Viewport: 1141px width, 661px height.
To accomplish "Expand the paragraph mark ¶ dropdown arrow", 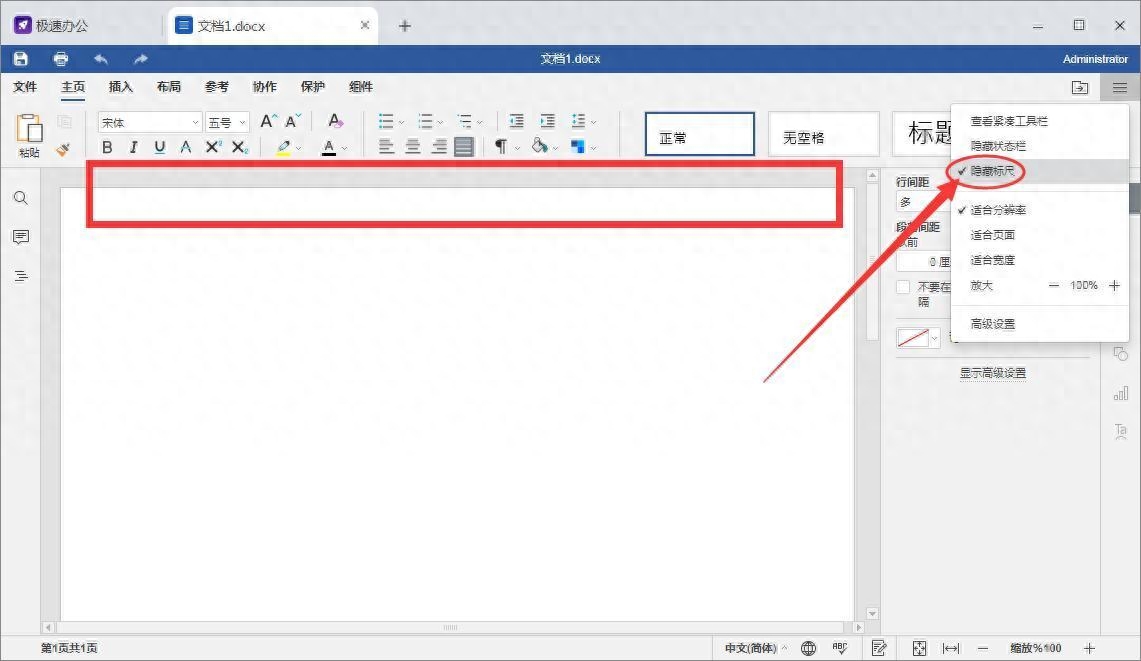I will coord(517,148).
